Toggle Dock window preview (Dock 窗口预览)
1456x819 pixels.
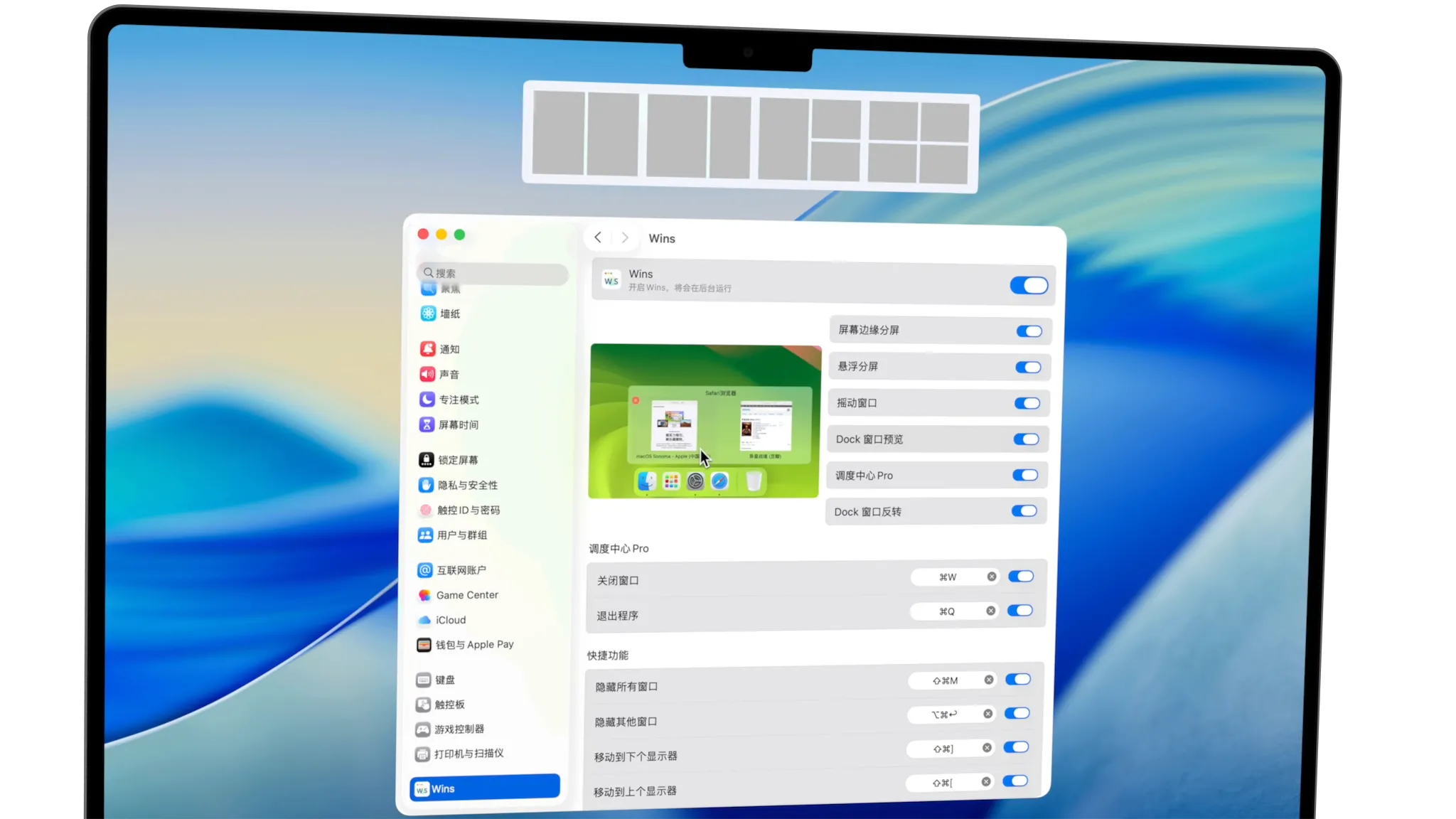(1026, 439)
